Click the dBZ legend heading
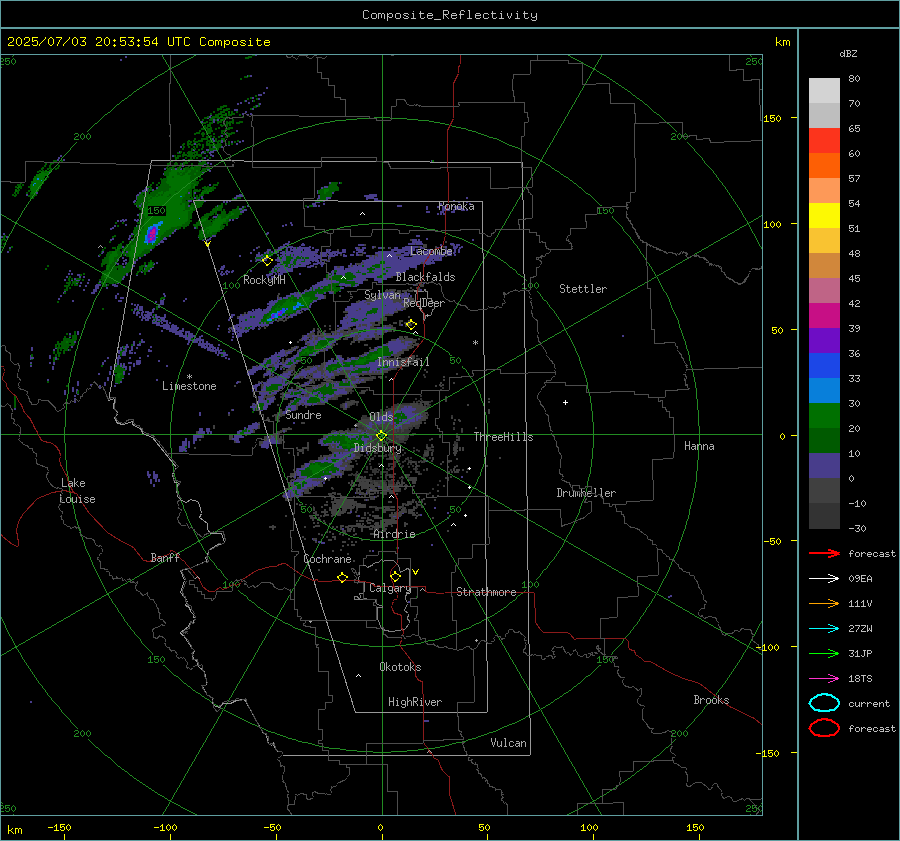 tap(848, 53)
